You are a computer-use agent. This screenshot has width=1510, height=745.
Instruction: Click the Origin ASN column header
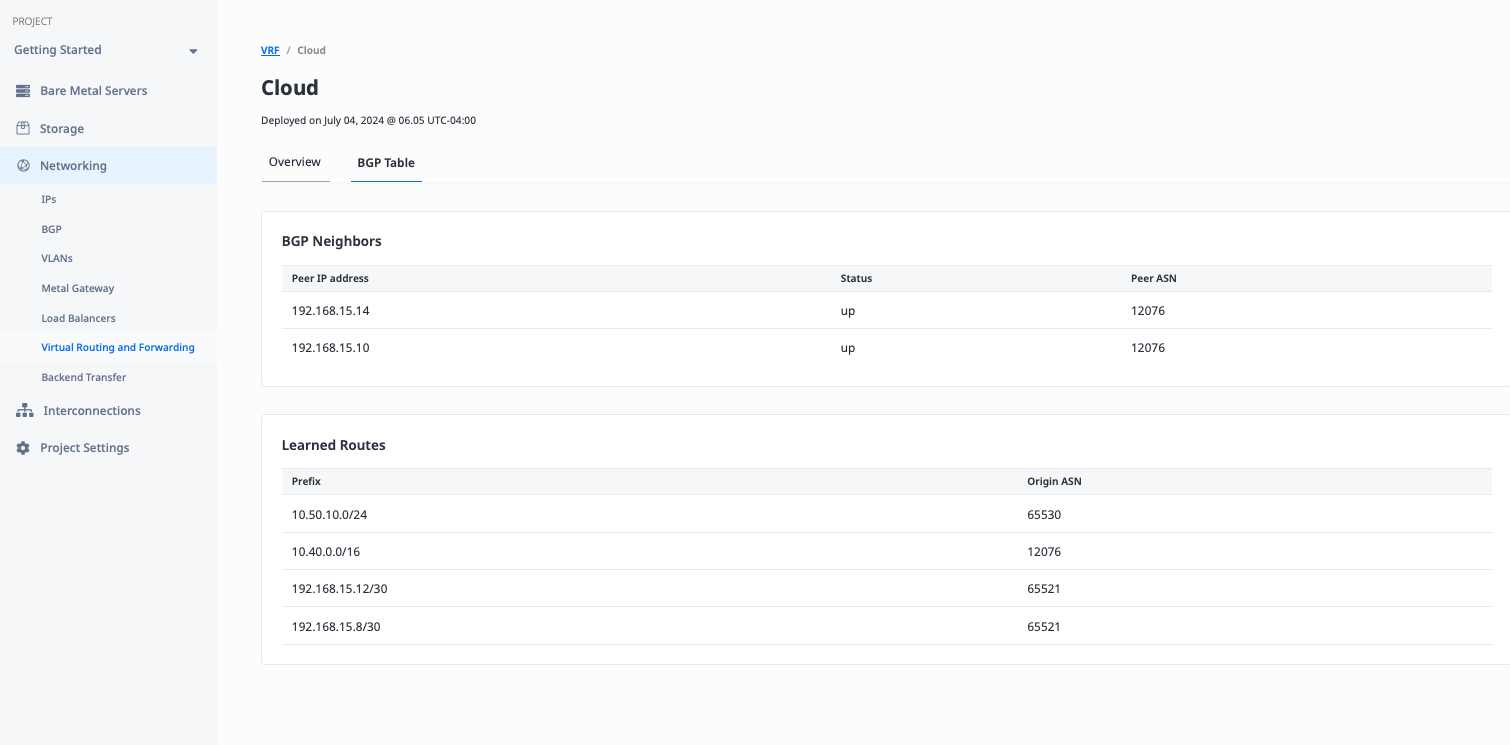coord(1054,481)
